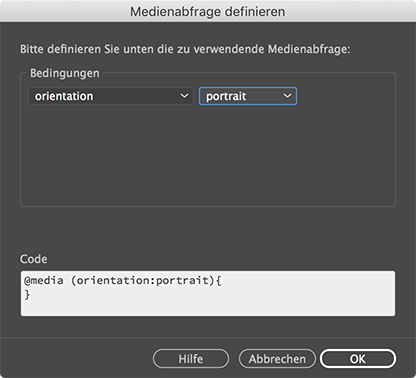Click the '@media (orientation:portrait){' code line

coord(122,281)
